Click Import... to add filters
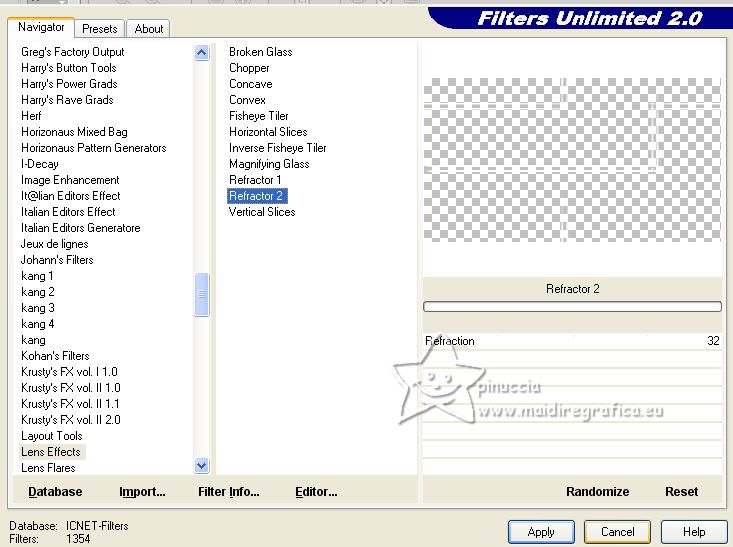733x547 pixels. tap(142, 491)
